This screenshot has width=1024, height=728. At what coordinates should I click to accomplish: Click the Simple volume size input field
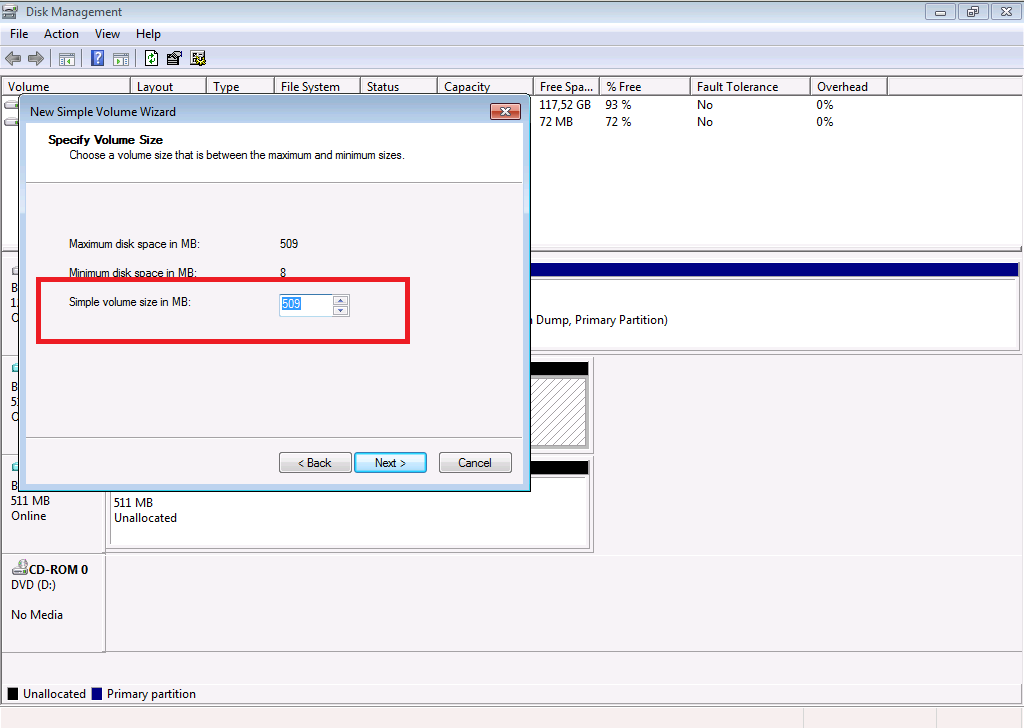tap(305, 304)
